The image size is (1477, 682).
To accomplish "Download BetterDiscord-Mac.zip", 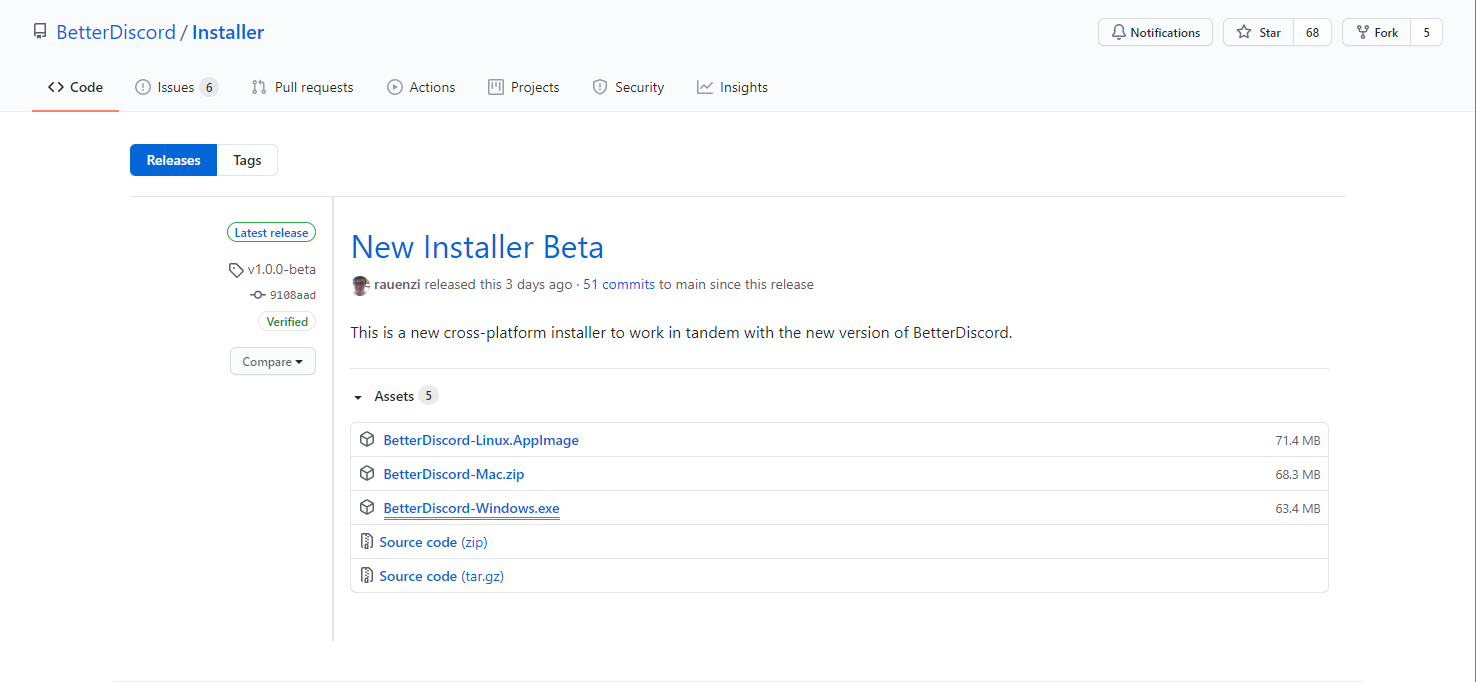I will click(x=454, y=474).
